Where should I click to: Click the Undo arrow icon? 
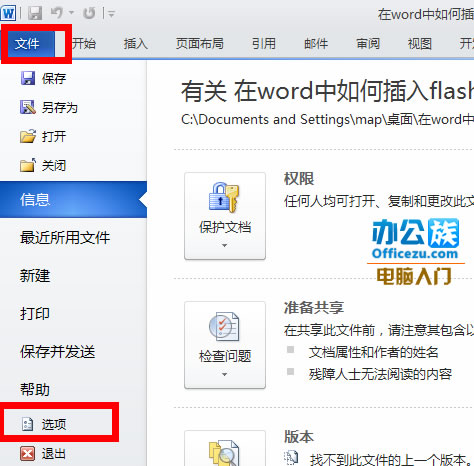click(x=57, y=13)
